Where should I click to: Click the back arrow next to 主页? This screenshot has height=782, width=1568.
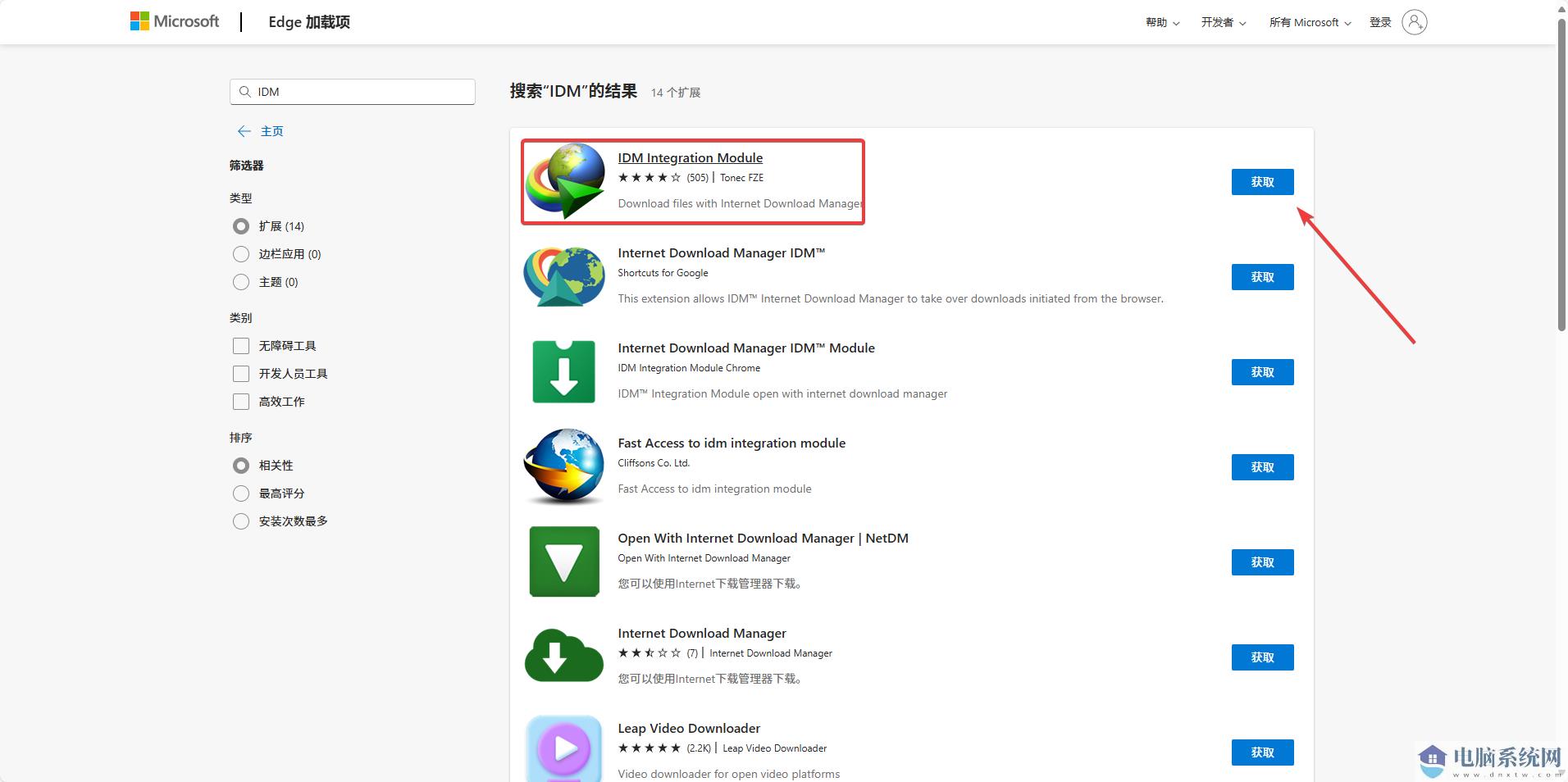pos(244,131)
